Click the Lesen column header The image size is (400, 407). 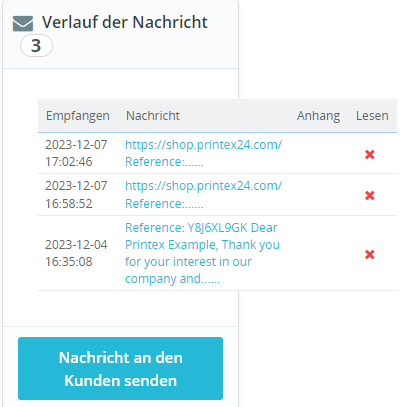click(372, 116)
